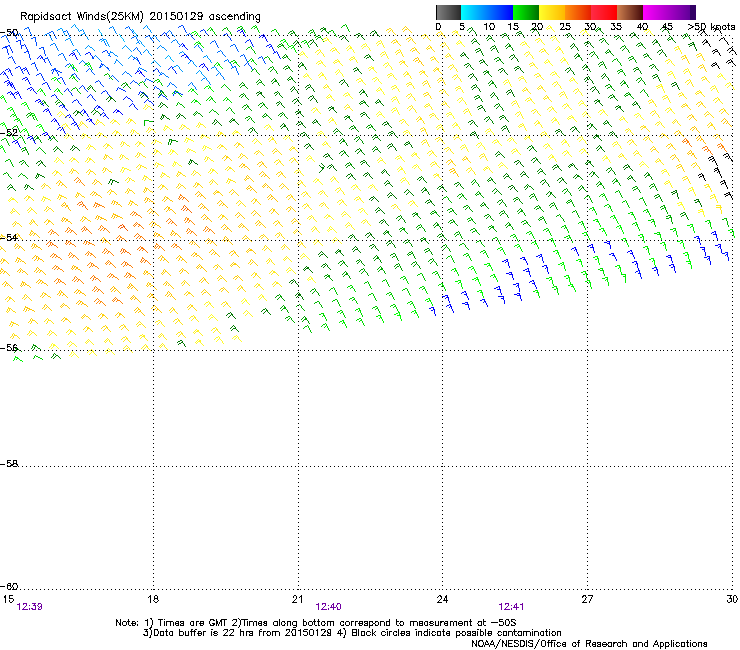This screenshot has height=650, width=740.
Task: Click the '25' label under the color legend
Action: tap(565, 27)
